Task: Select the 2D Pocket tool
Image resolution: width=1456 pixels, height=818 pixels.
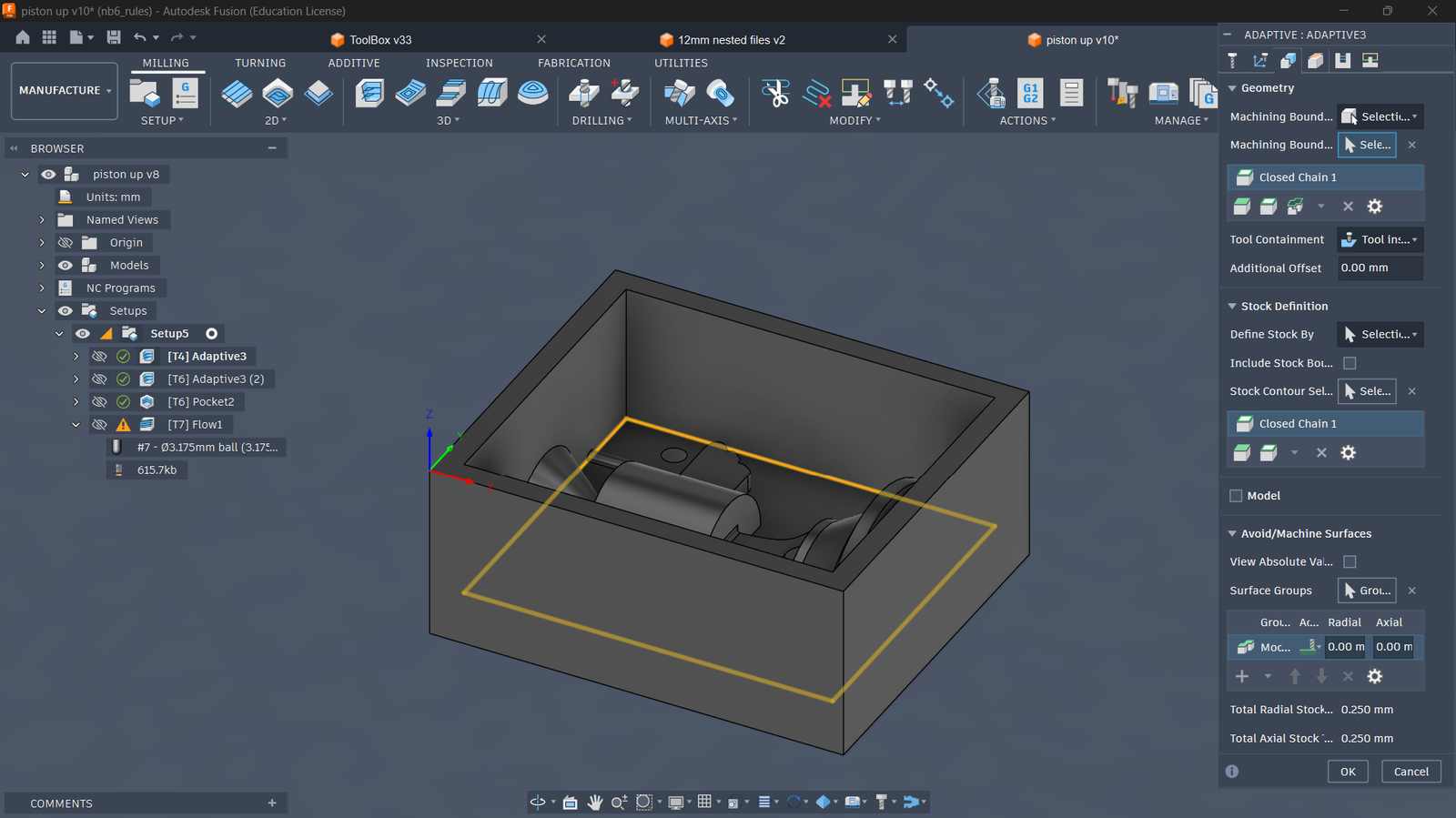Action: click(x=278, y=93)
